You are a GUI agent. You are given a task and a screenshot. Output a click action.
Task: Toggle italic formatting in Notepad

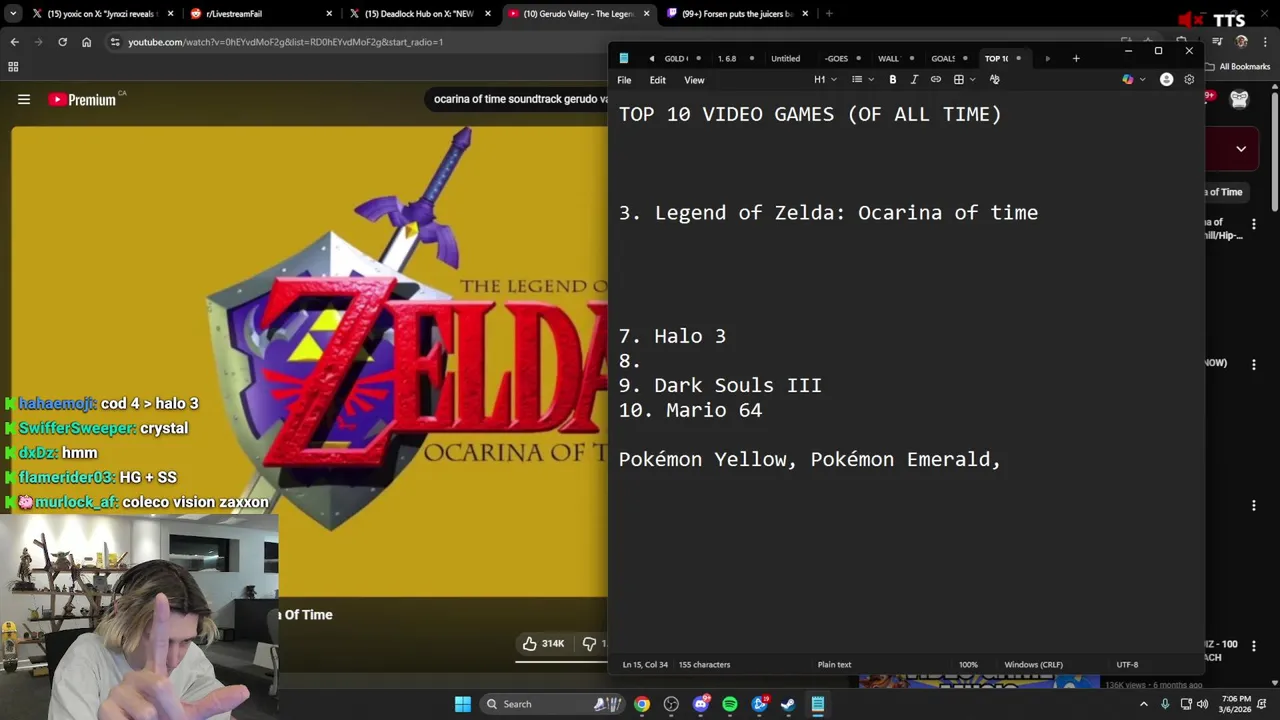[914, 79]
